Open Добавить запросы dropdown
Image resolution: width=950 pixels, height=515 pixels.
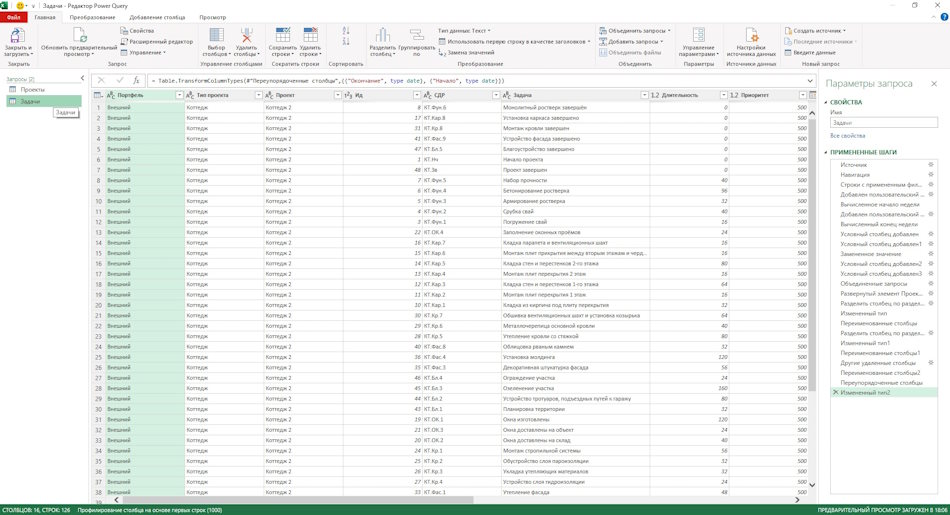[631, 41]
